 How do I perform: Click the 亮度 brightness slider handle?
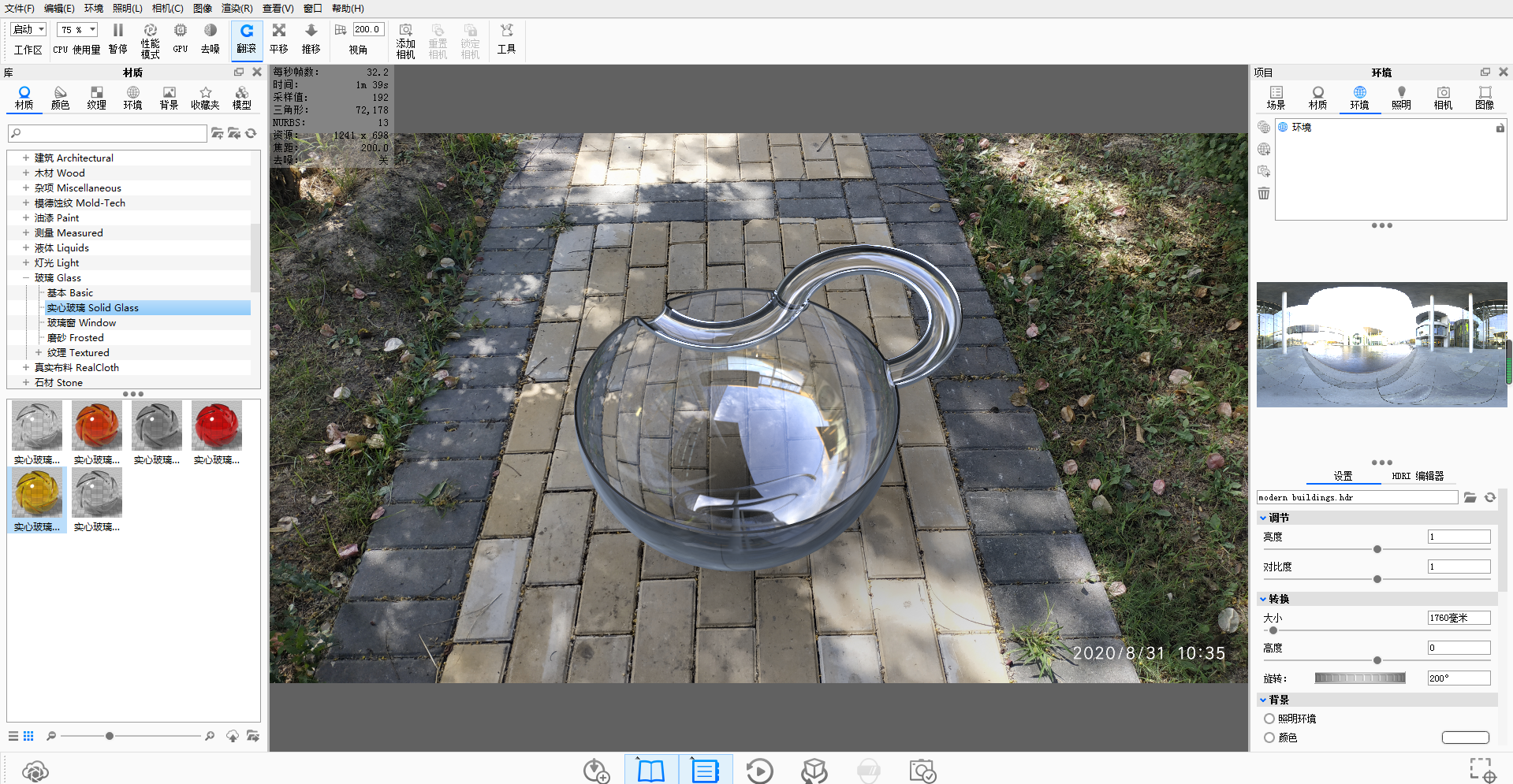point(1377,549)
